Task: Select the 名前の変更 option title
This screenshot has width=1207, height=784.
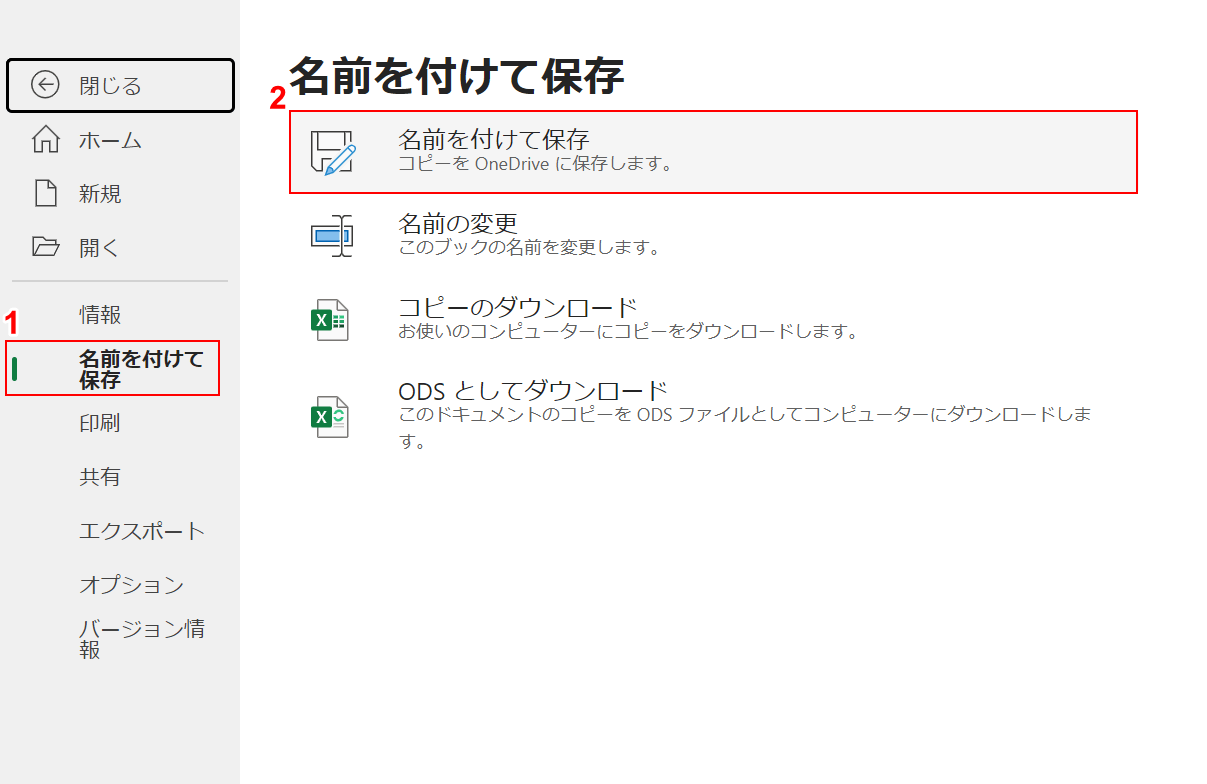Action: [x=457, y=223]
